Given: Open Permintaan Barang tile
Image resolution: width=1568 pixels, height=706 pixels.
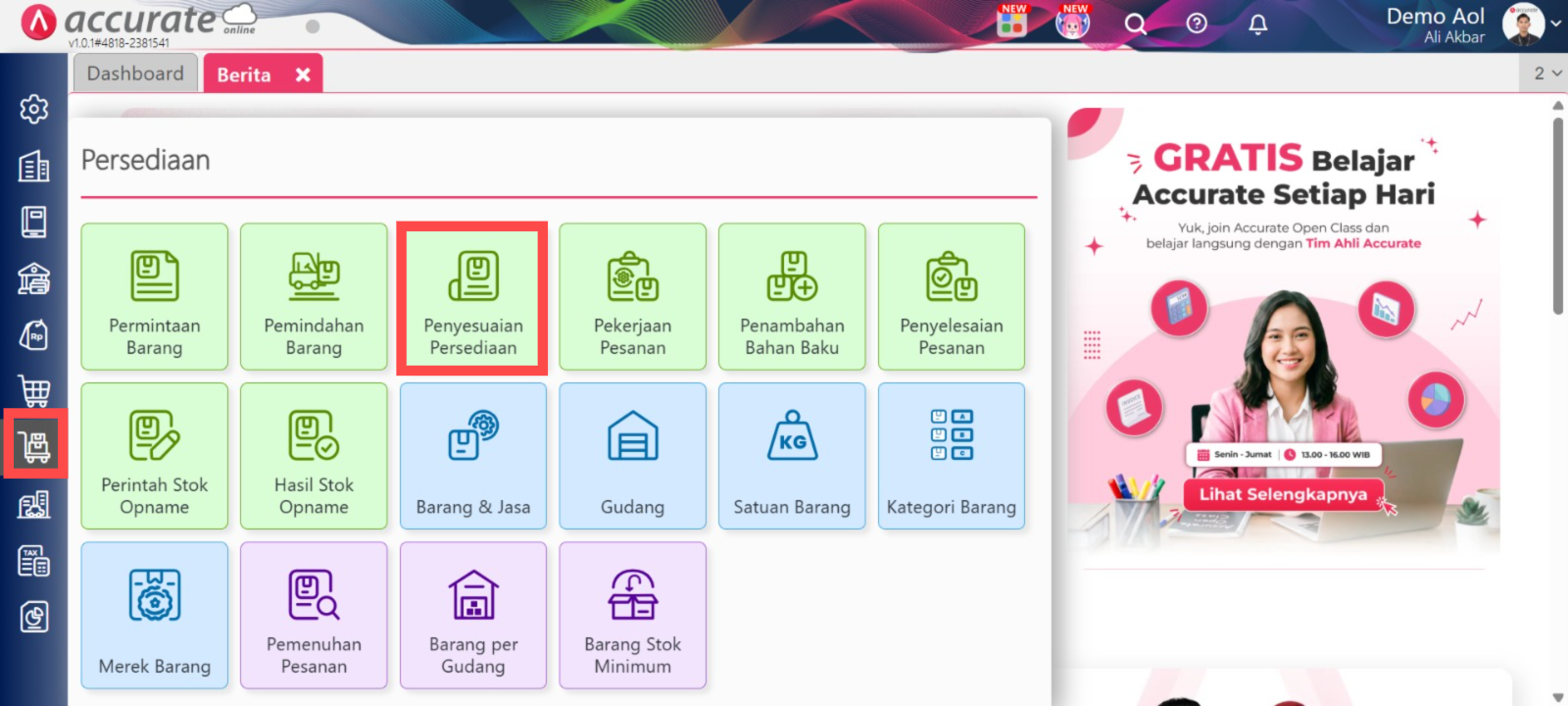Looking at the screenshot, I should pyautogui.click(x=155, y=296).
